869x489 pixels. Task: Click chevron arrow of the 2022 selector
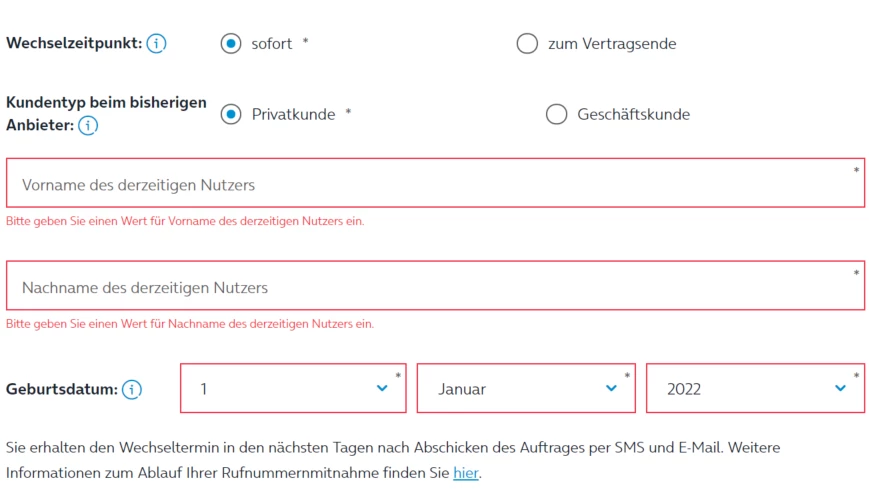(x=841, y=389)
